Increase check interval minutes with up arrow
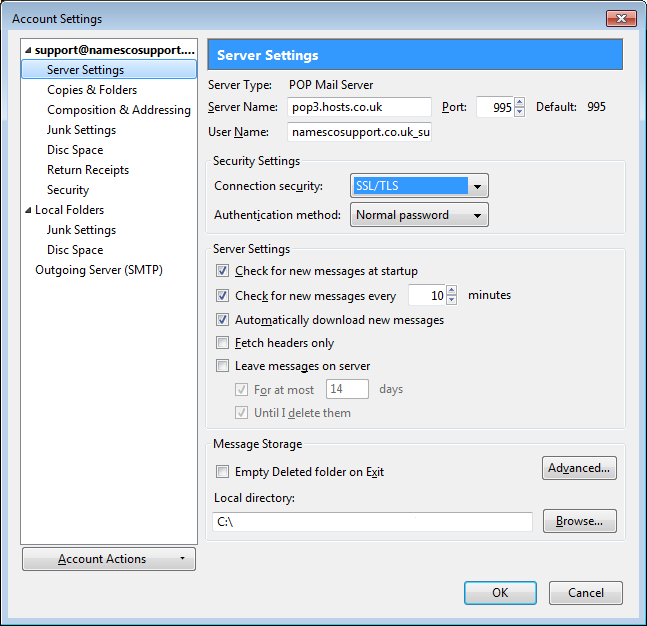The height and width of the screenshot is (626, 647). 452,290
